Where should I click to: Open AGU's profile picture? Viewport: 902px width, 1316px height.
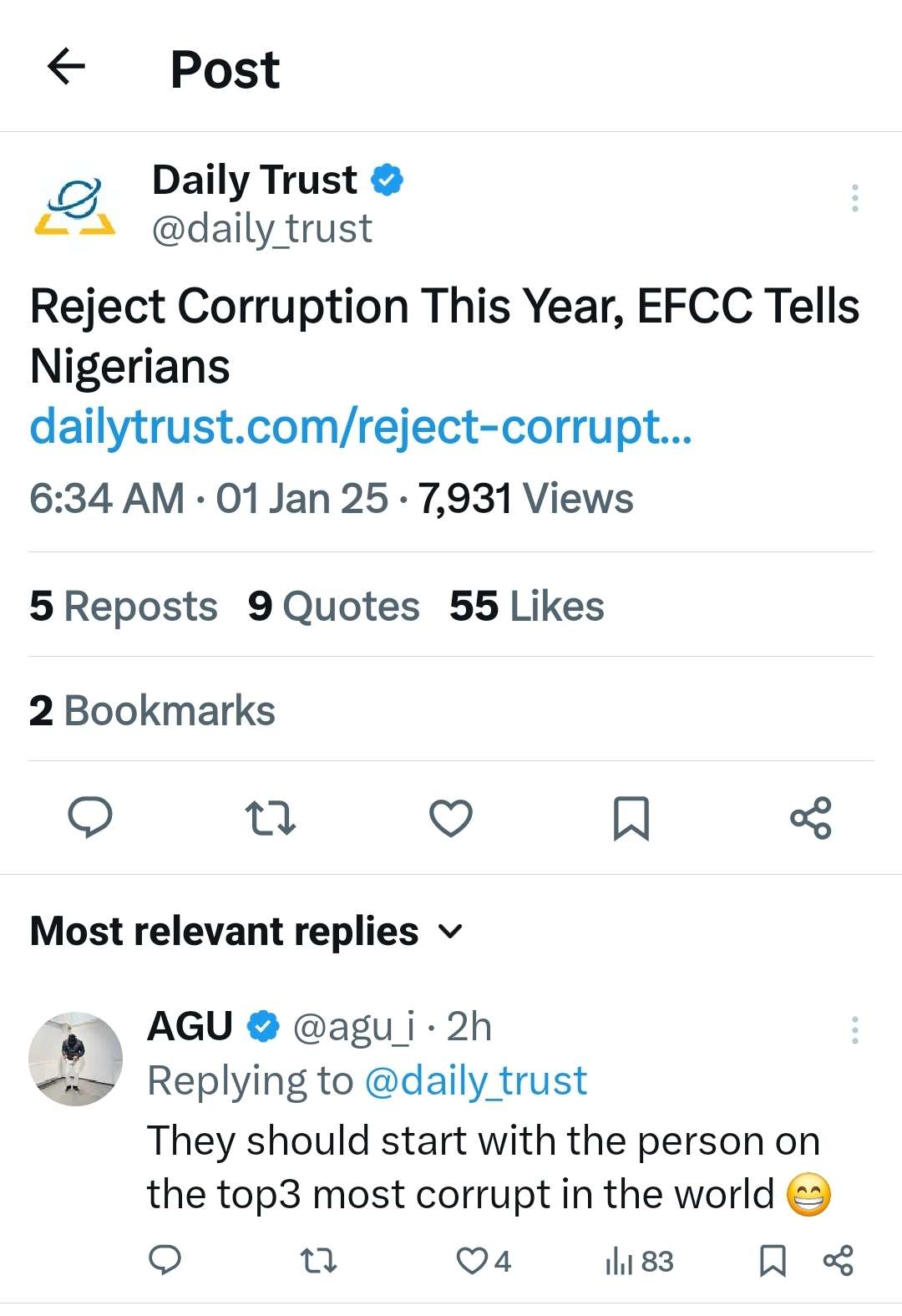(75, 1059)
